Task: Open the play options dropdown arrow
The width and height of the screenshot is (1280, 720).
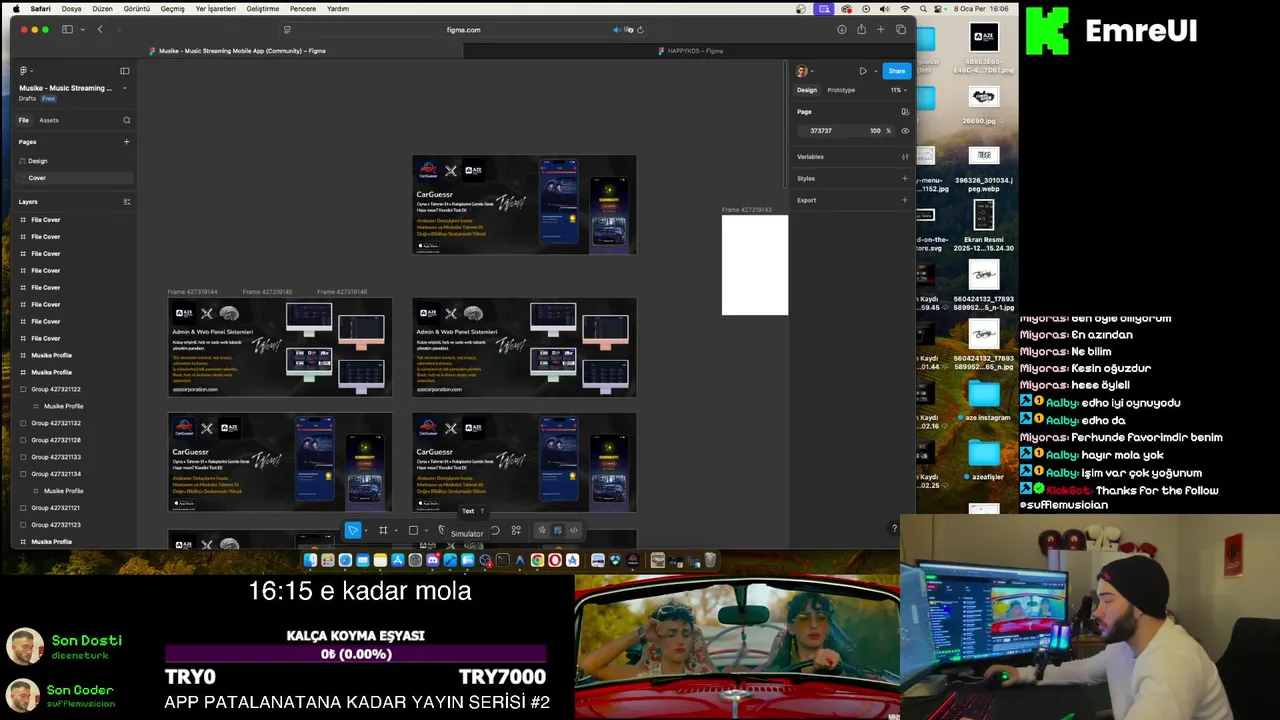Action: 875,71
